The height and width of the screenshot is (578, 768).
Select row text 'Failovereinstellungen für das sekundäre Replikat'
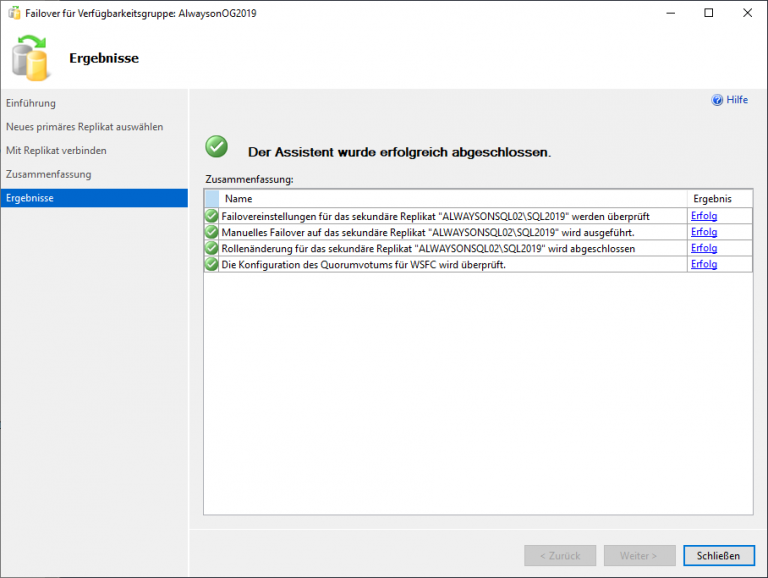[x=435, y=217]
